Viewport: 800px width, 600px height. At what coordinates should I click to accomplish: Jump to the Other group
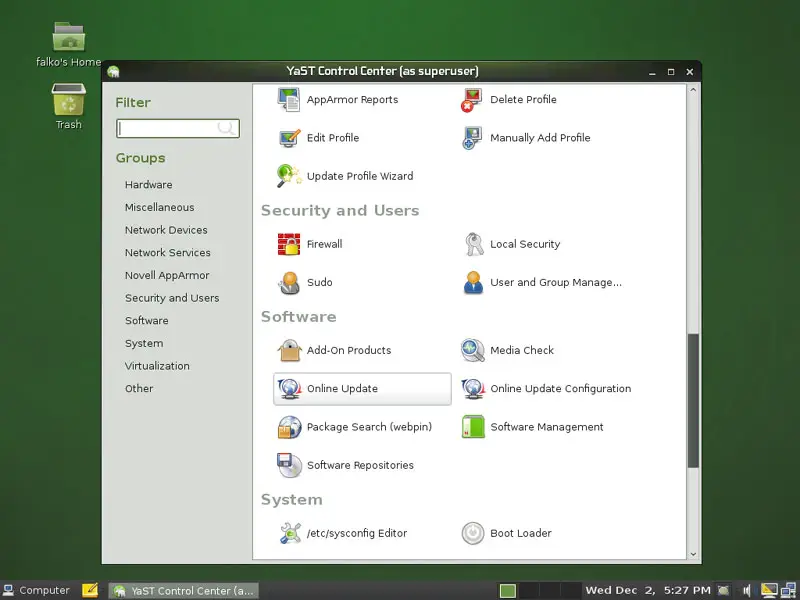pos(139,388)
